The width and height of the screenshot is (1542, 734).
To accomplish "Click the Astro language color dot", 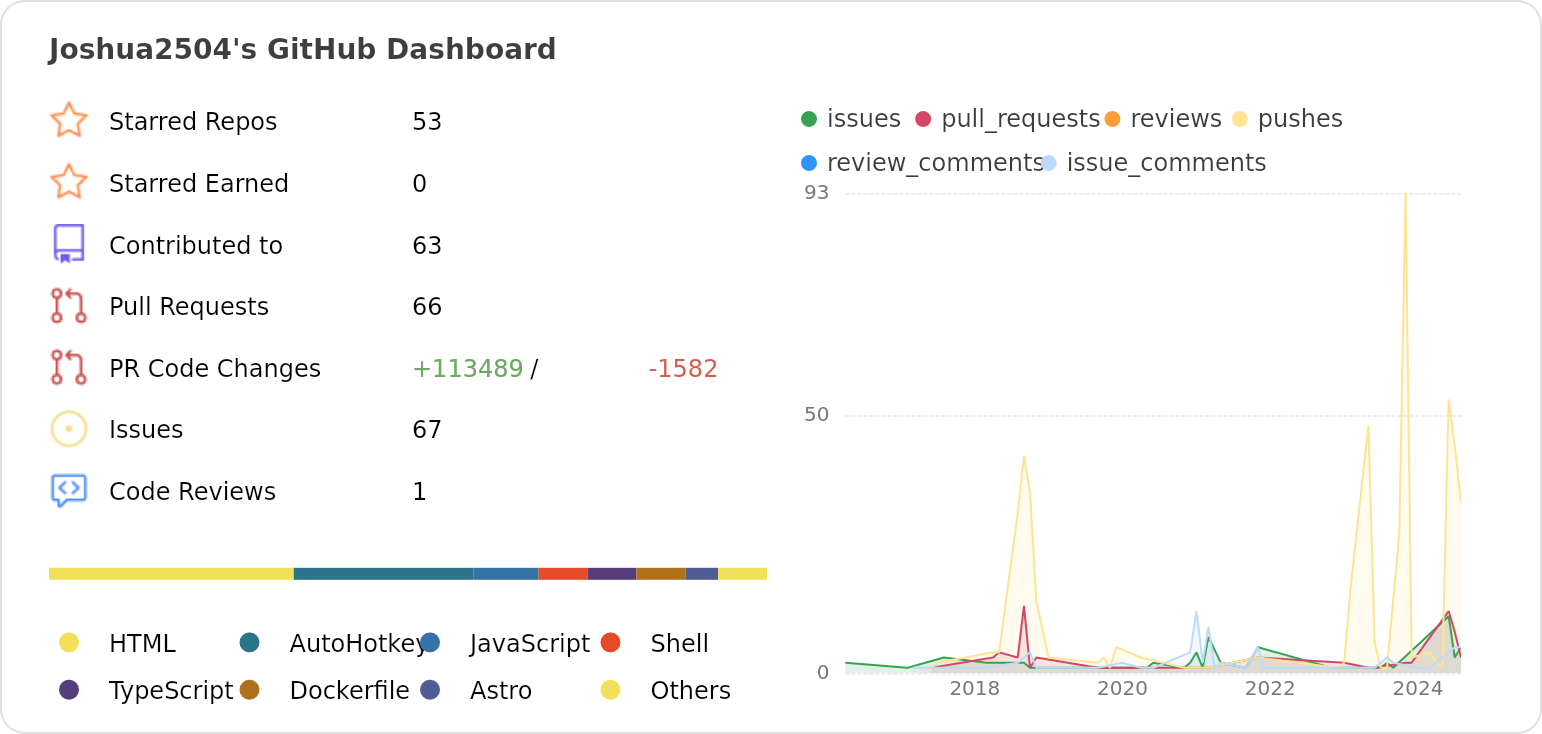I will [430, 689].
